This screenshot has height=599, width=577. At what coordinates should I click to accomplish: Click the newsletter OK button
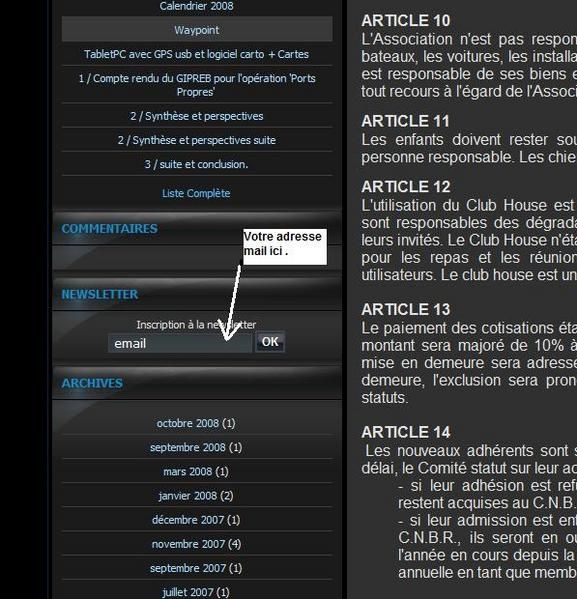[x=270, y=342]
